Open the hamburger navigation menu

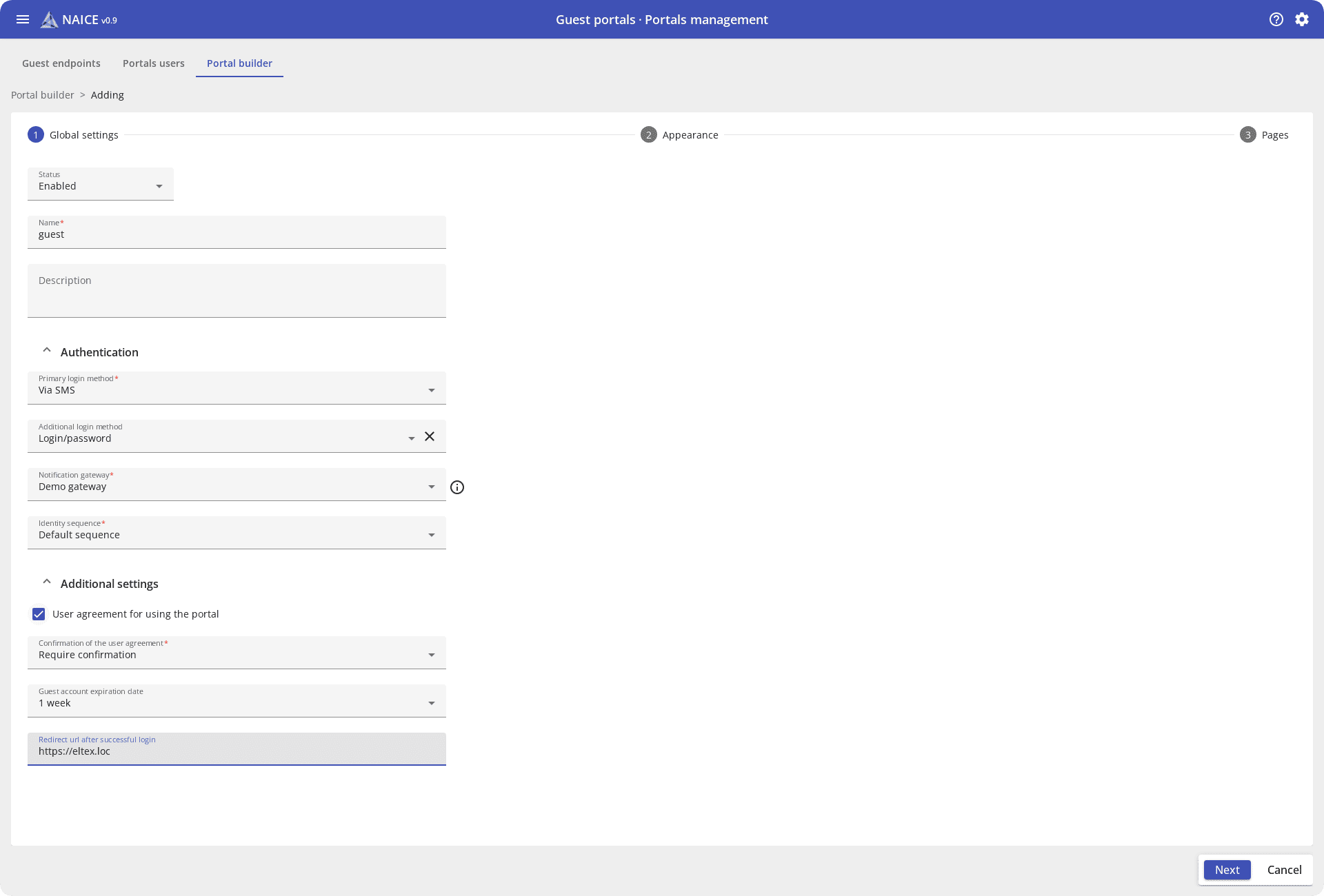[x=23, y=19]
